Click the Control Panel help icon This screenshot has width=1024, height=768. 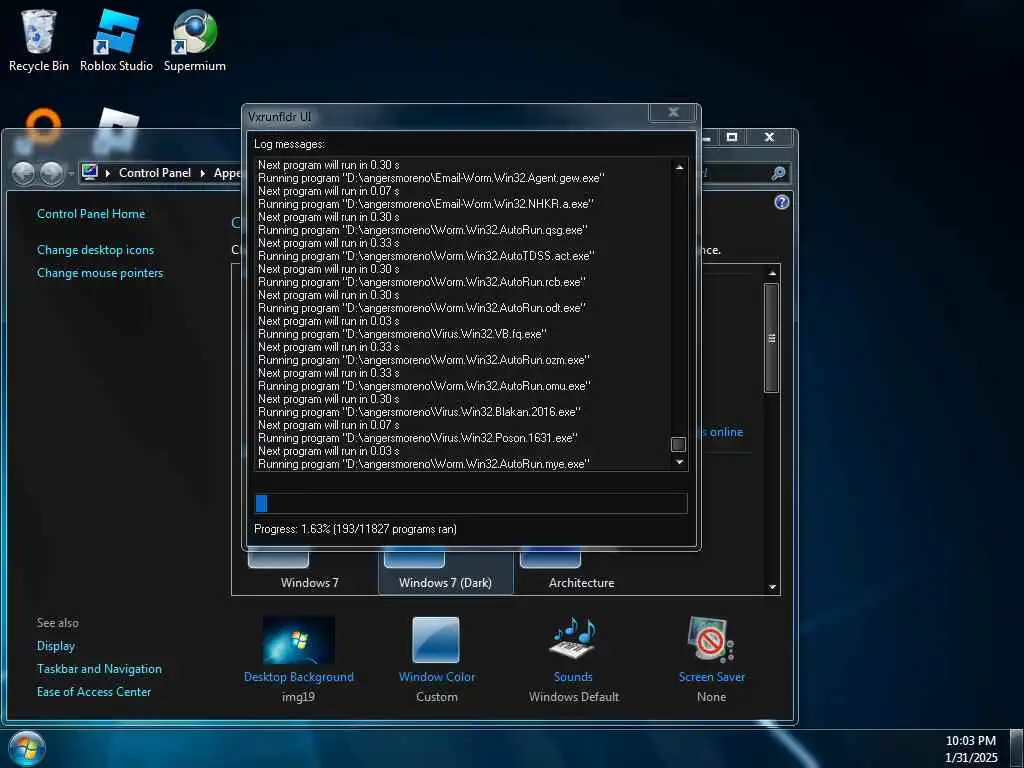coord(782,202)
